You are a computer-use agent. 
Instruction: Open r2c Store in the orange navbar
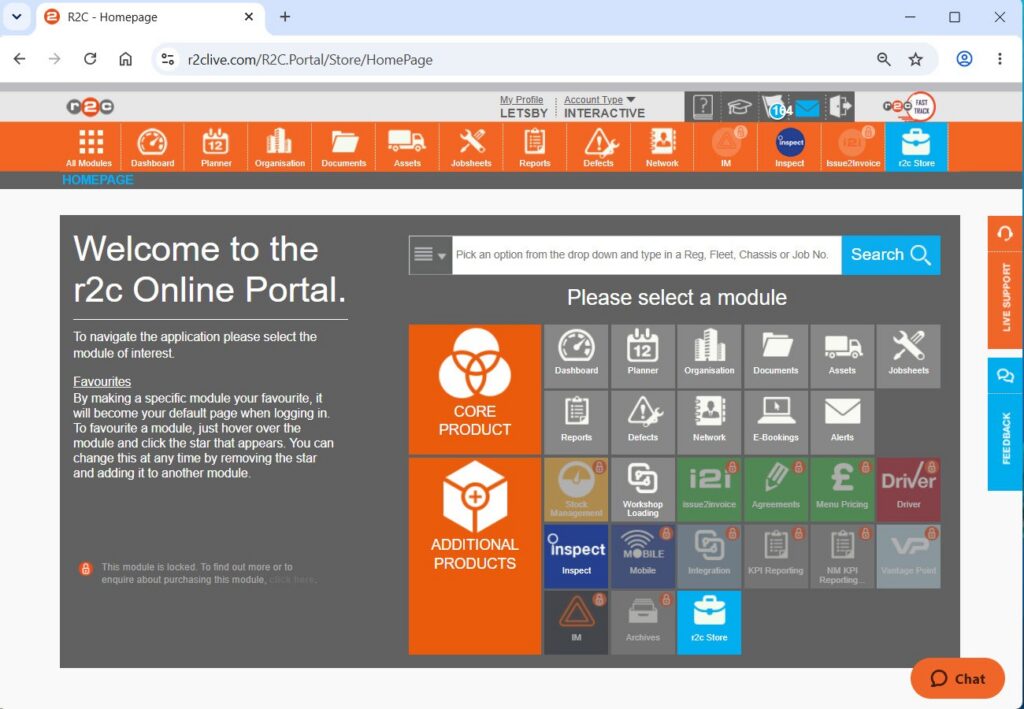(916, 148)
